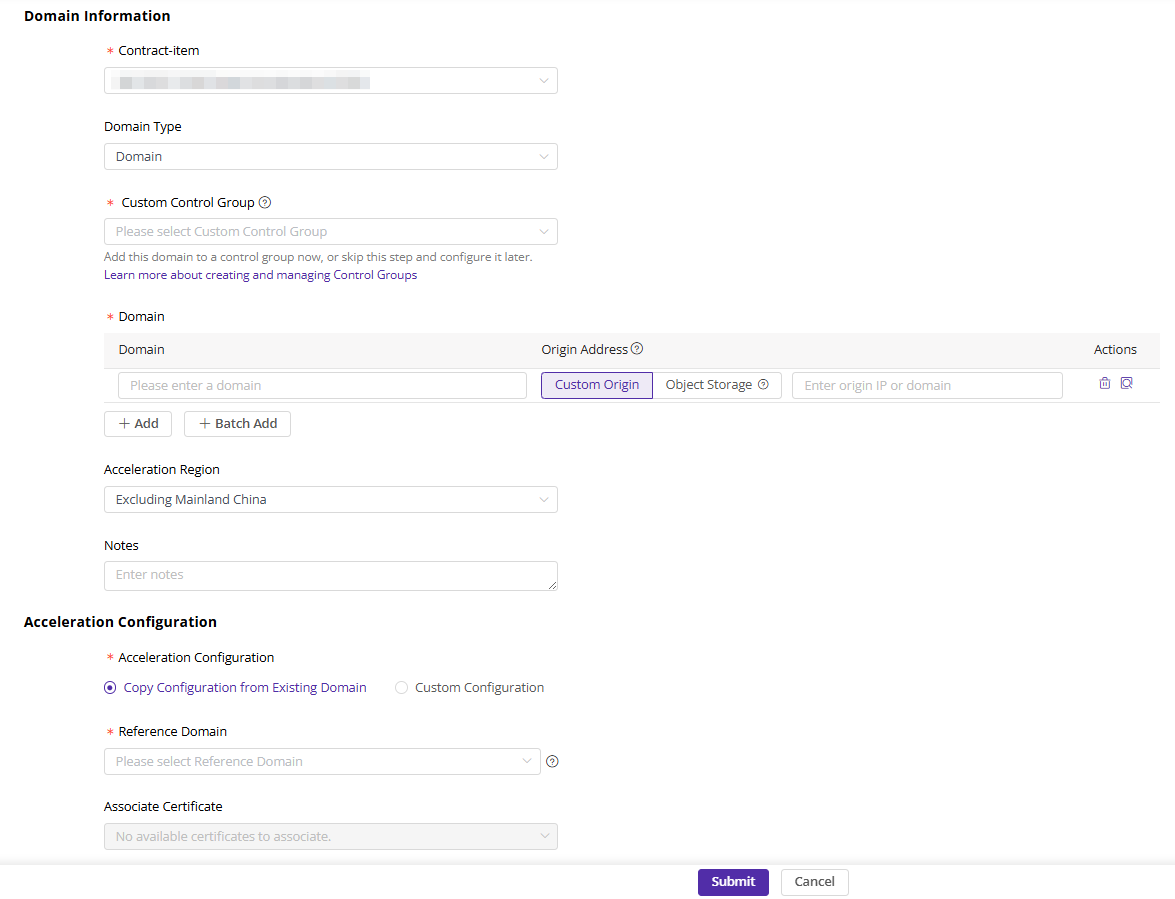Switch origin type to Custom Origin
This screenshot has width=1175, height=899.
click(x=597, y=385)
